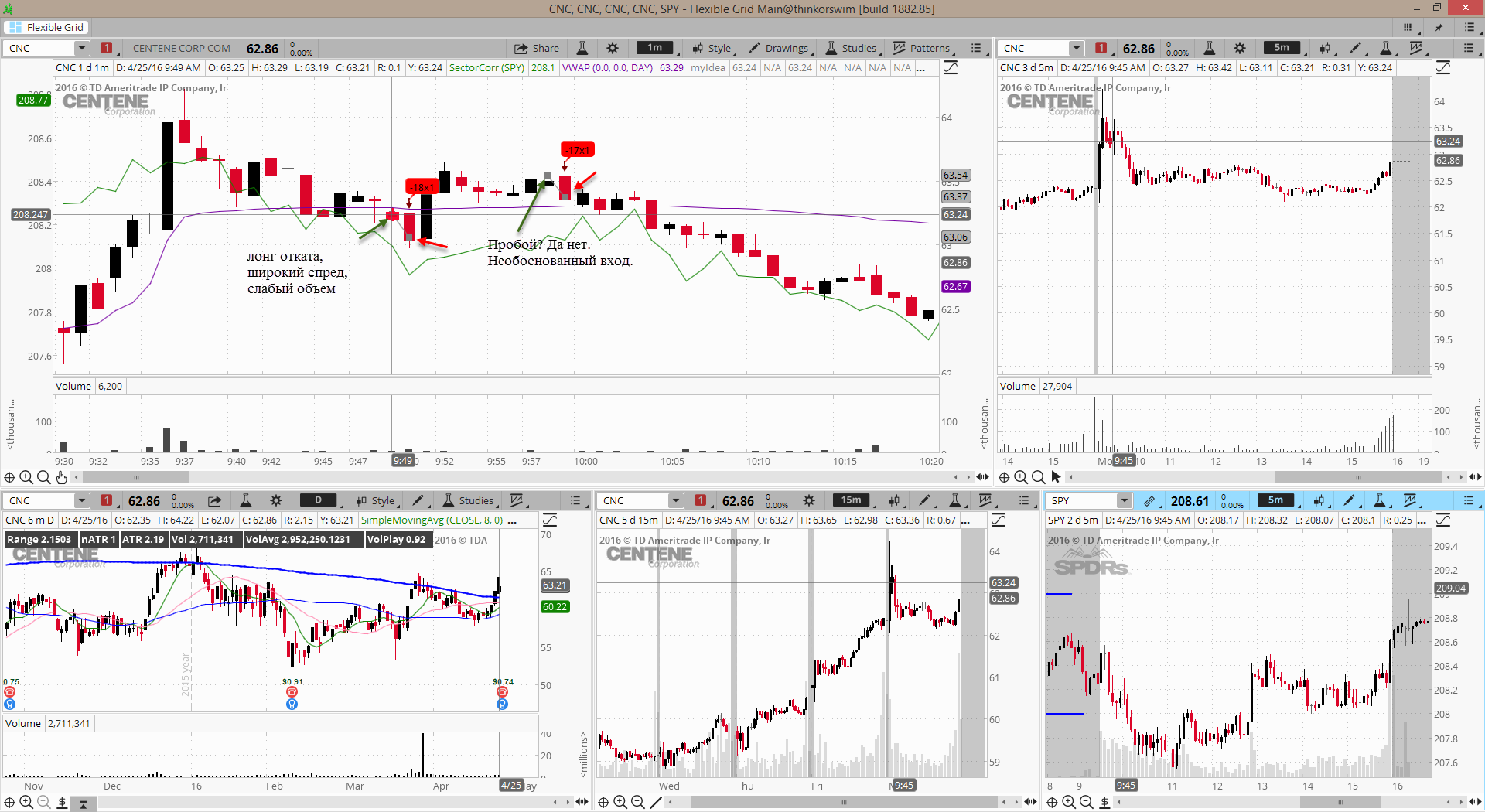The image size is (1485, 812).
Task: Open Studies menu in CNC 1m chart
Action: tap(851, 48)
